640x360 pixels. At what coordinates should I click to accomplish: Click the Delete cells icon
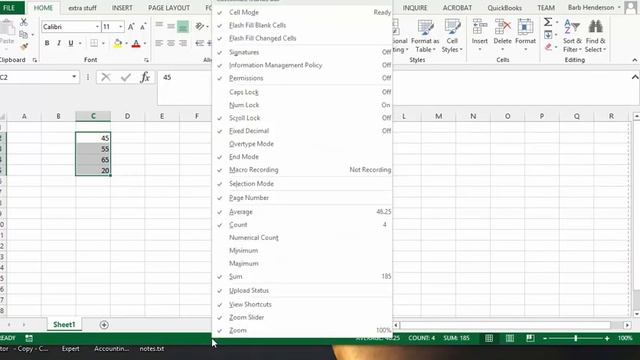(502, 27)
